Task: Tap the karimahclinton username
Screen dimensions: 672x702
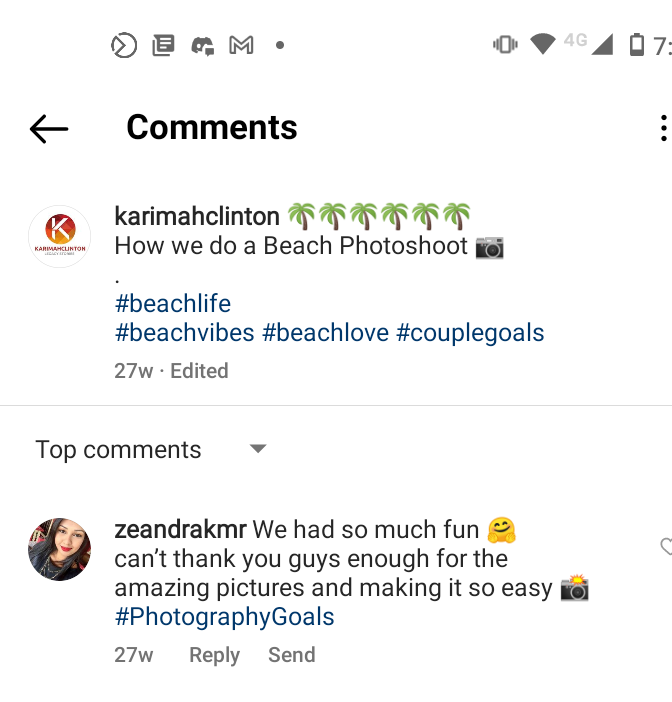Action: pos(197,216)
